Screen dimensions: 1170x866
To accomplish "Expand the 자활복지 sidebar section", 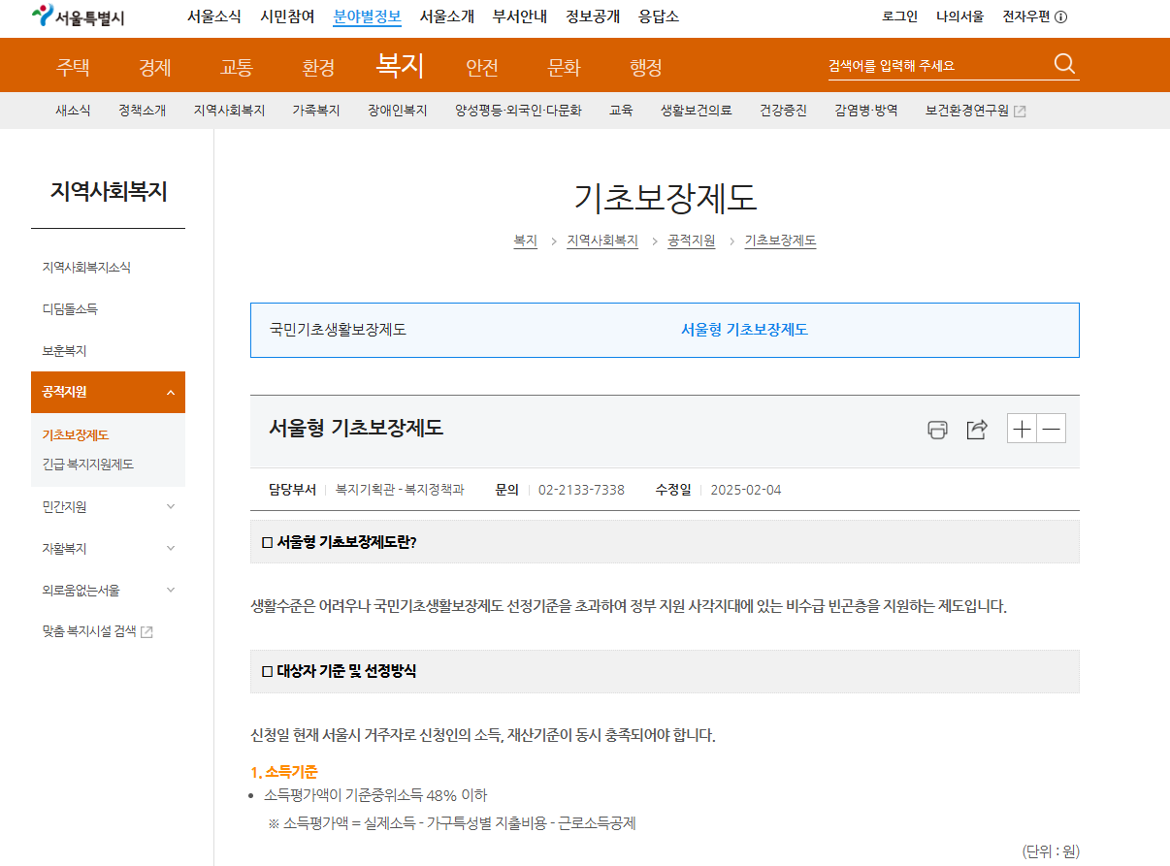I will (x=170, y=549).
